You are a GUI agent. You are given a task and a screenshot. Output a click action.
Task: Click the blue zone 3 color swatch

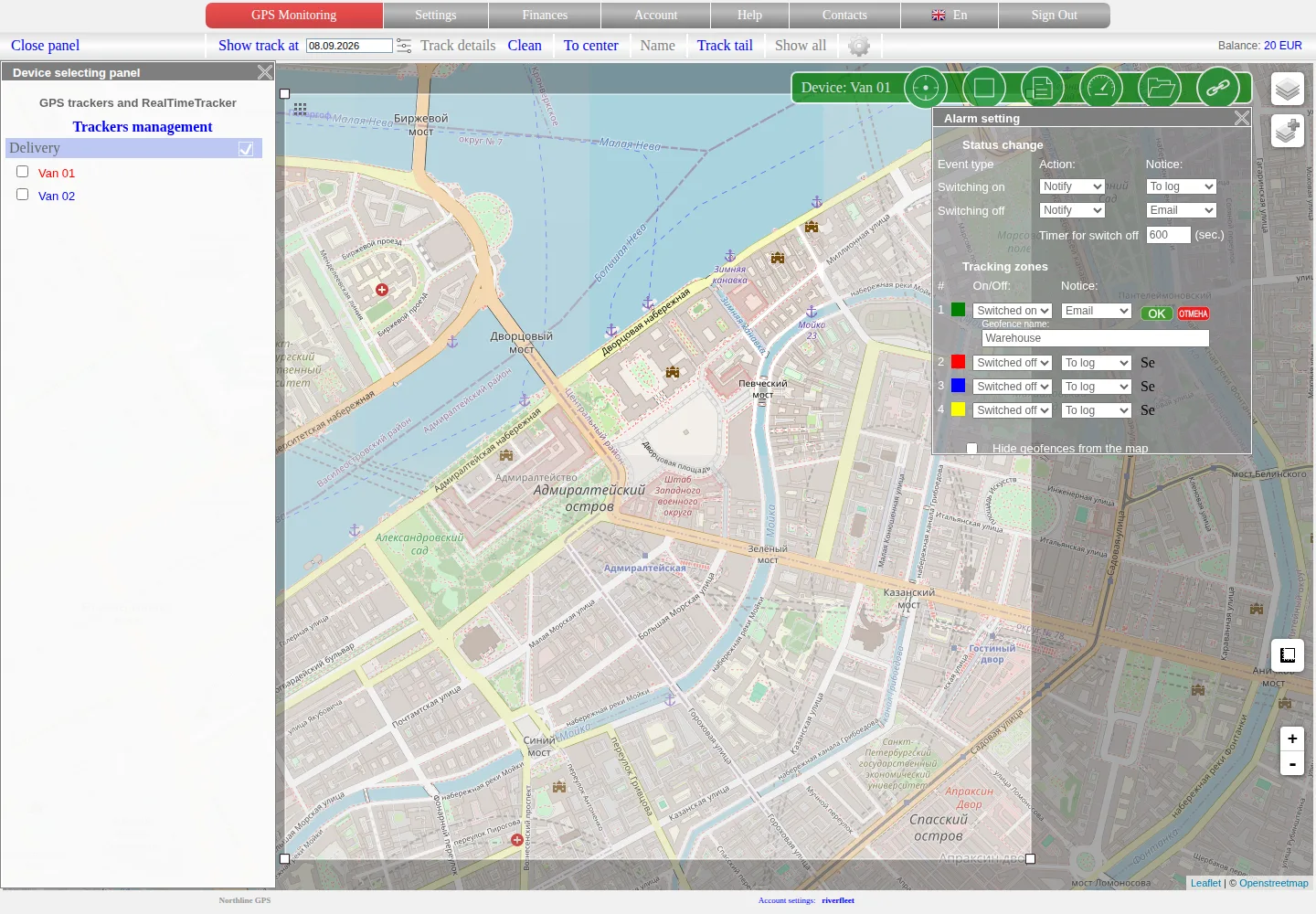click(958, 386)
